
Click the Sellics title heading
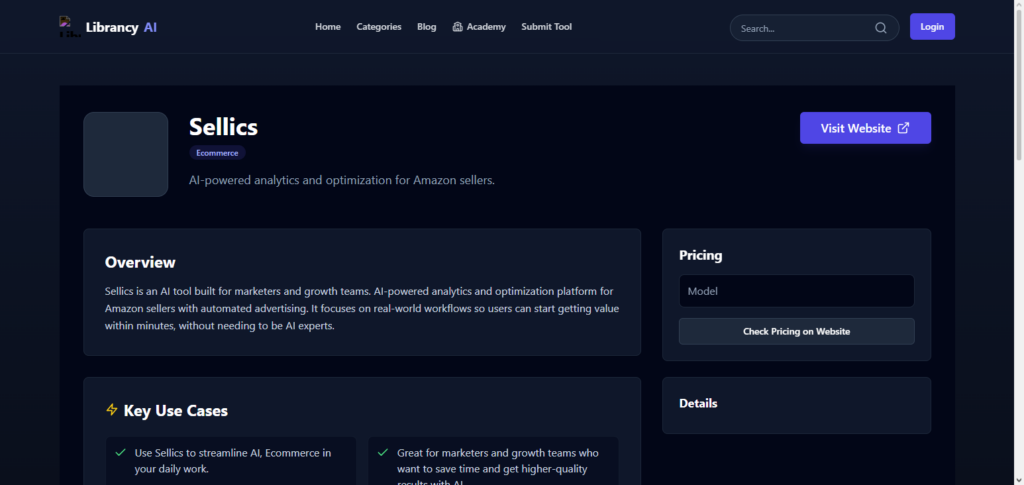[223, 127]
